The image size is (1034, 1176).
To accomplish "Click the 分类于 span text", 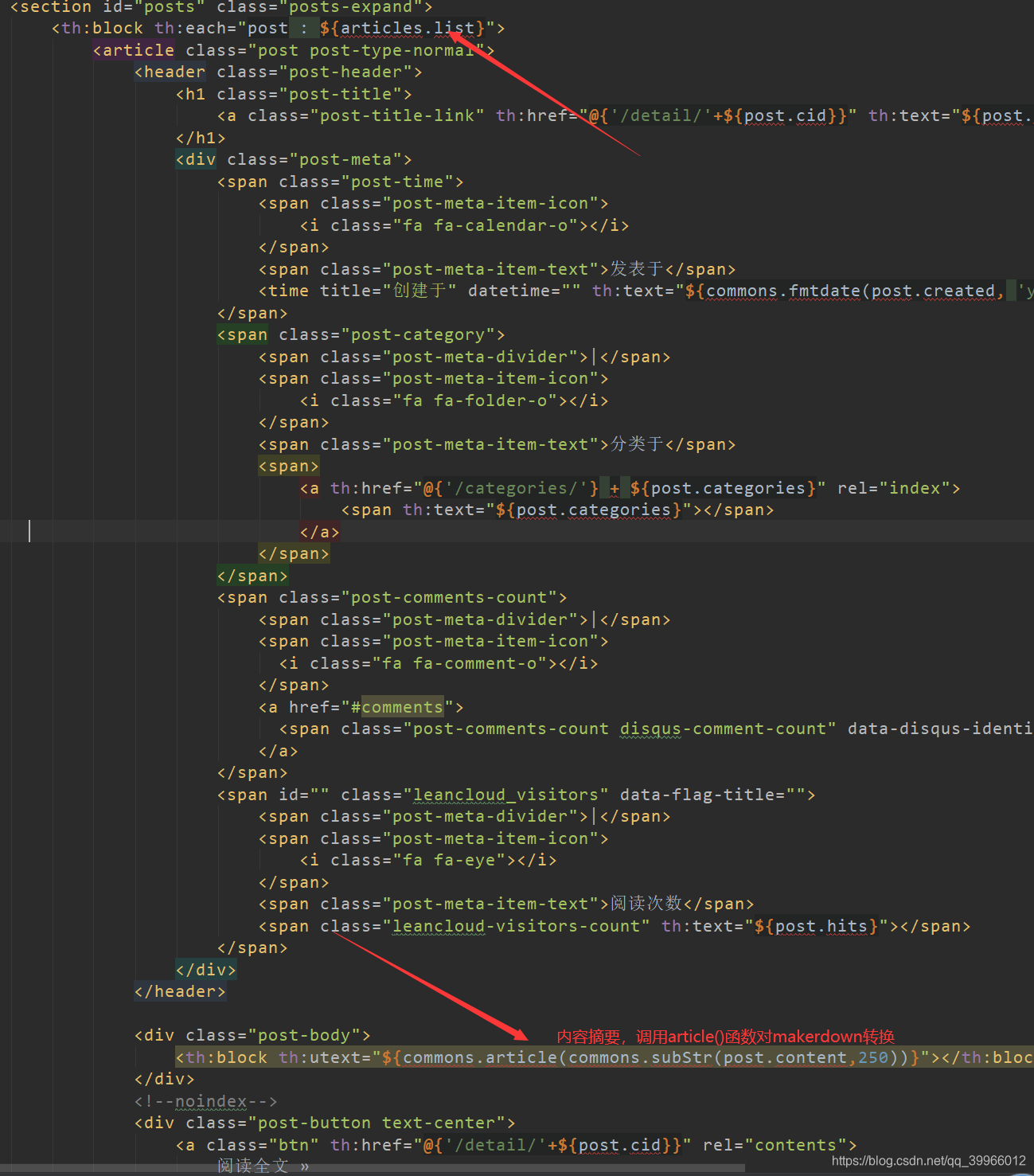I will [x=637, y=444].
